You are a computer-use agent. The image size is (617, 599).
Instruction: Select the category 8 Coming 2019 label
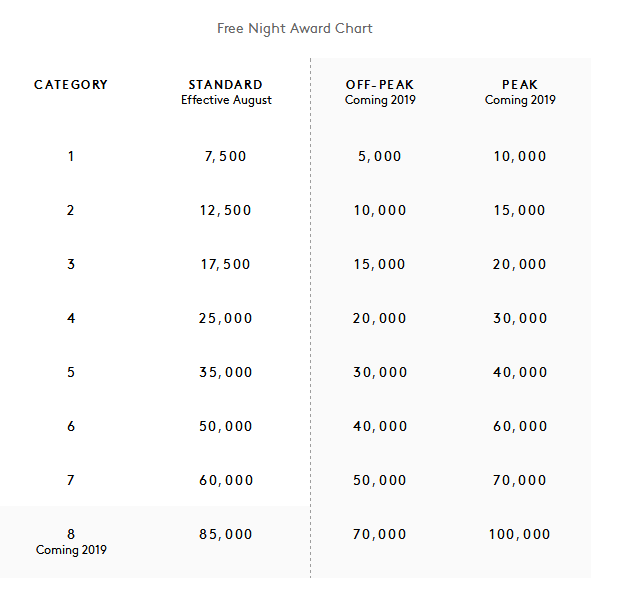tap(71, 549)
